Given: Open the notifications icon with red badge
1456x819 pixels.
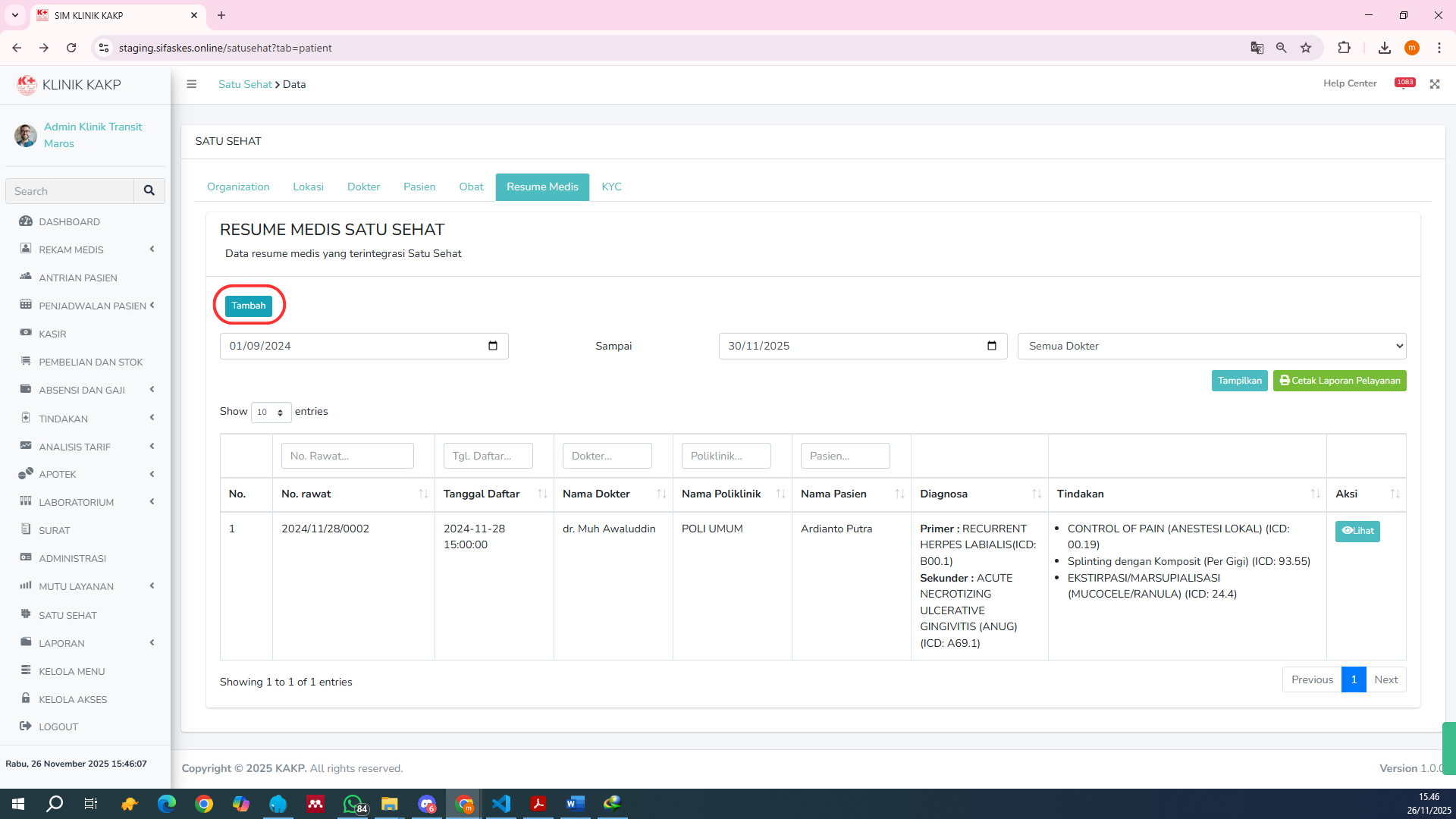Looking at the screenshot, I should click(1404, 83).
